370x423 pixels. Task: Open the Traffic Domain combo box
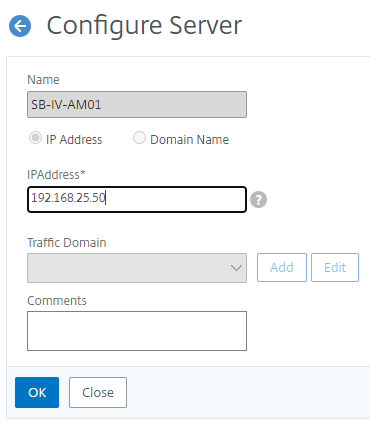(x=137, y=268)
